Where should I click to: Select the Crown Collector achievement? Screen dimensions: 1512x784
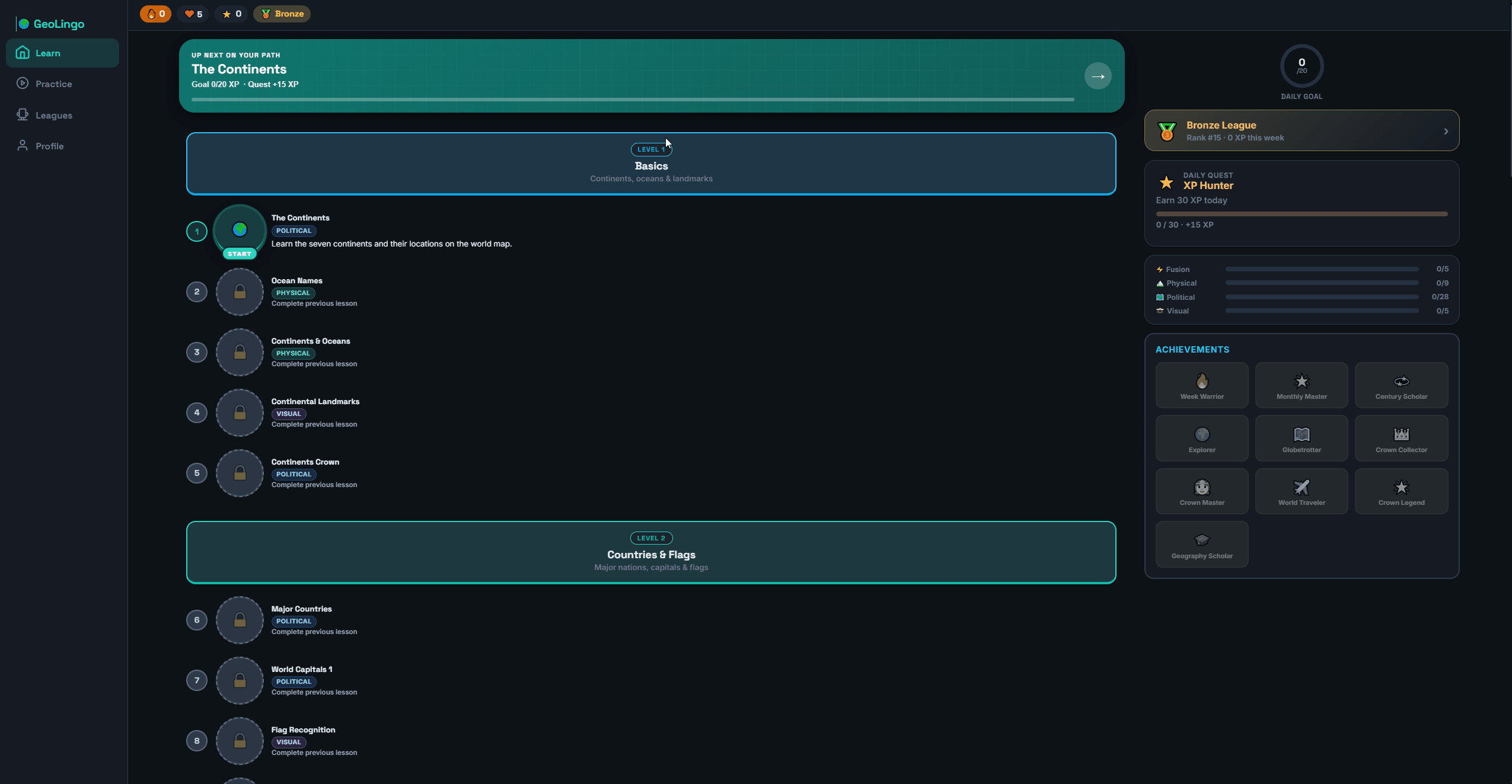coord(1401,438)
